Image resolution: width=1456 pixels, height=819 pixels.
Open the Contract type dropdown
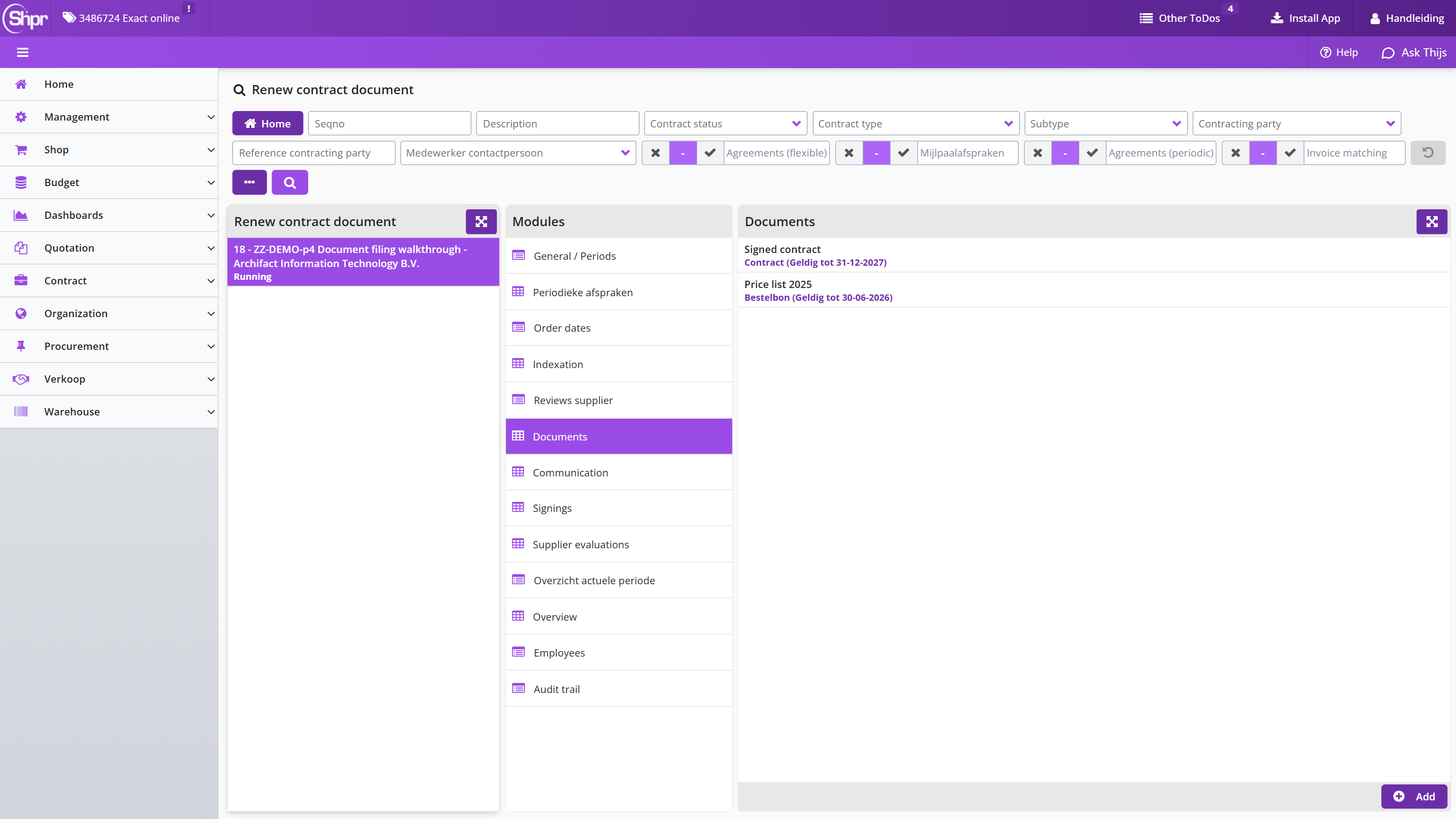coord(915,124)
